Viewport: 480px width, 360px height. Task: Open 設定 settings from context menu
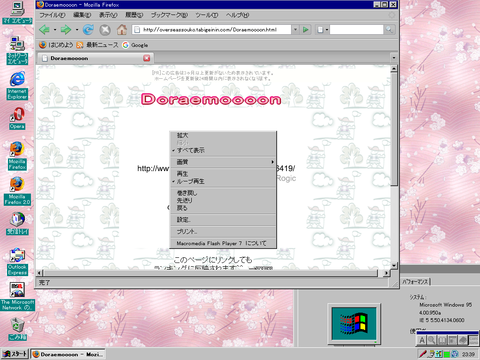point(223,220)
